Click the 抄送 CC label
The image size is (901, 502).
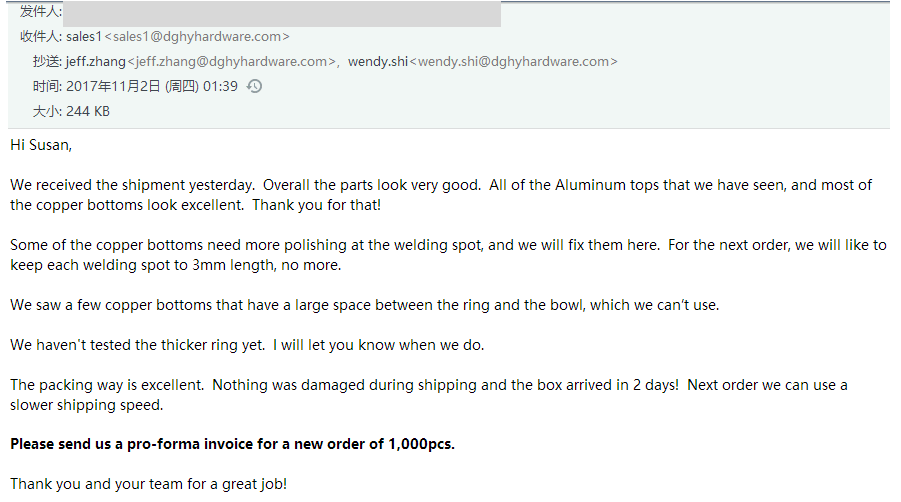[x=47, y=62]
